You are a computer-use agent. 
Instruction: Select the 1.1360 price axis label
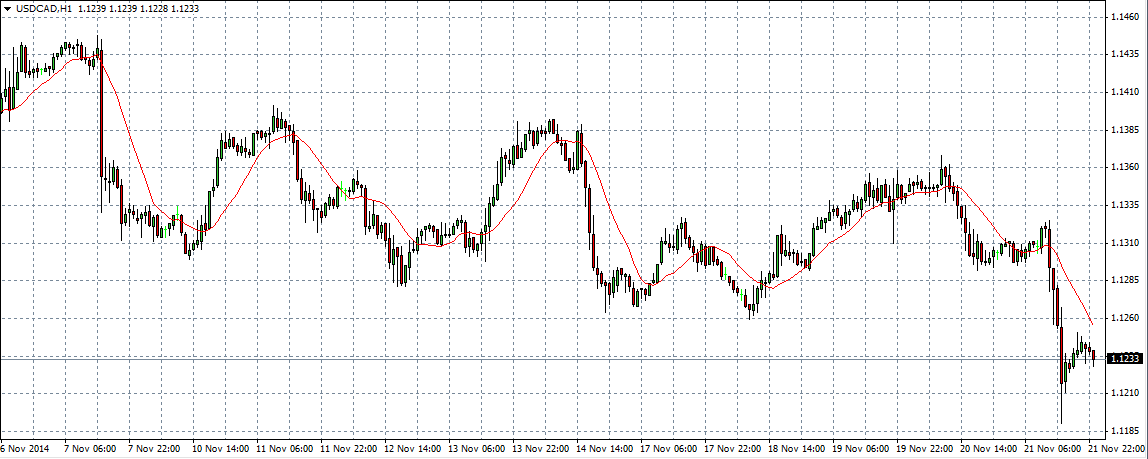(x=1123, y=168)
